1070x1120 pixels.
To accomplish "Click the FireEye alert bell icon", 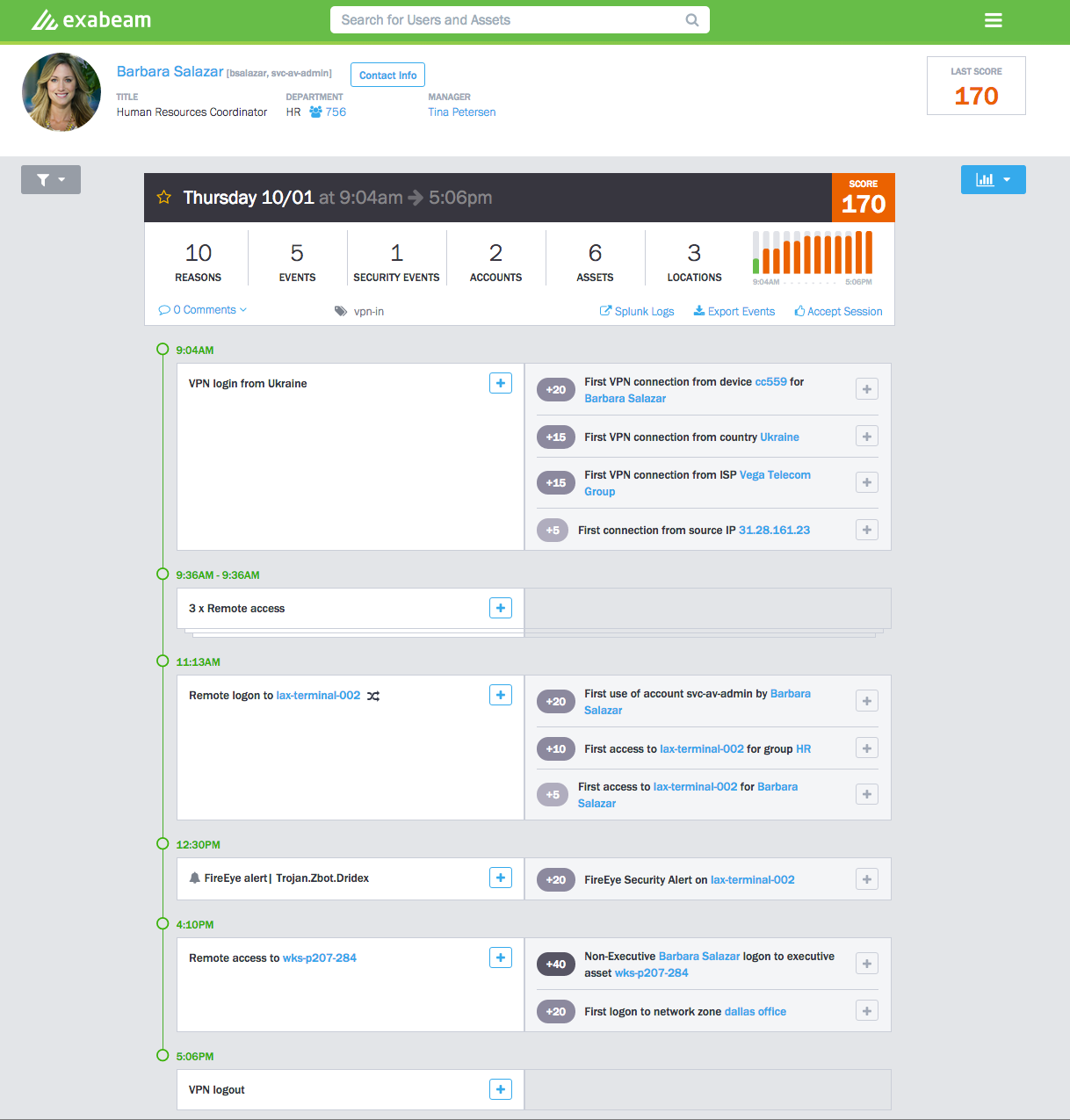I will (x=195, y=878).
